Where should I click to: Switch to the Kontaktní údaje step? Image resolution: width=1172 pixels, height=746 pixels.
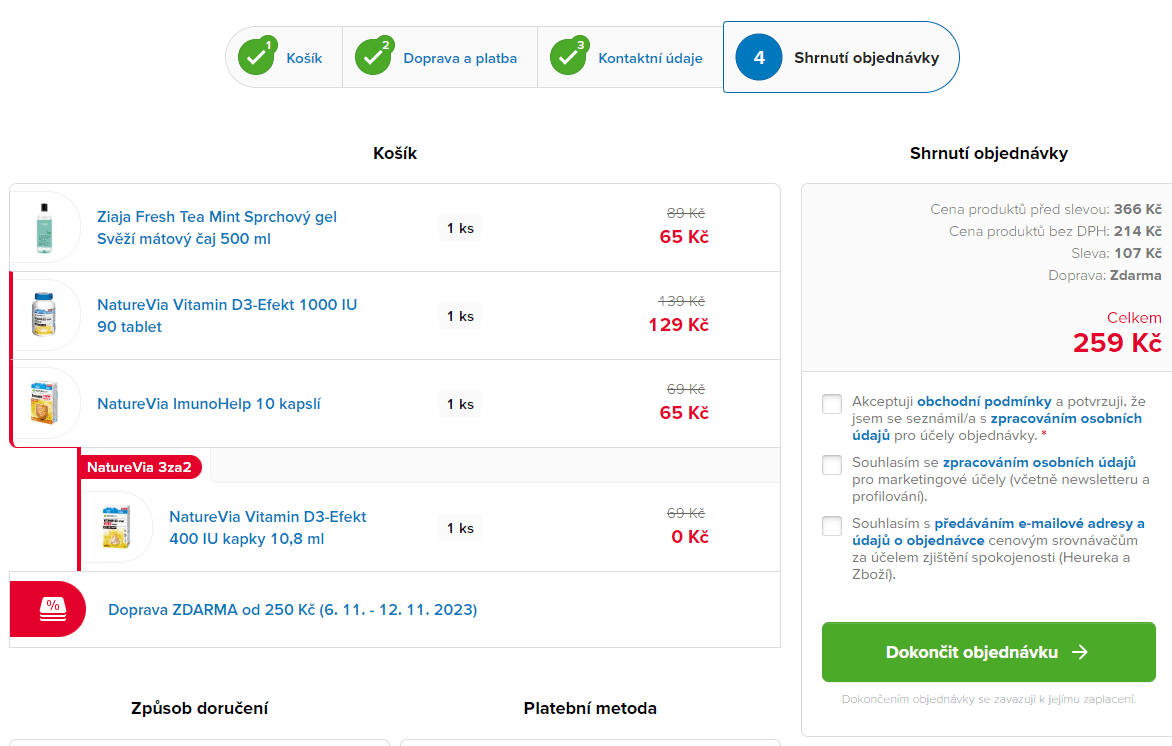pyautogui.click(x=650, y=58)
